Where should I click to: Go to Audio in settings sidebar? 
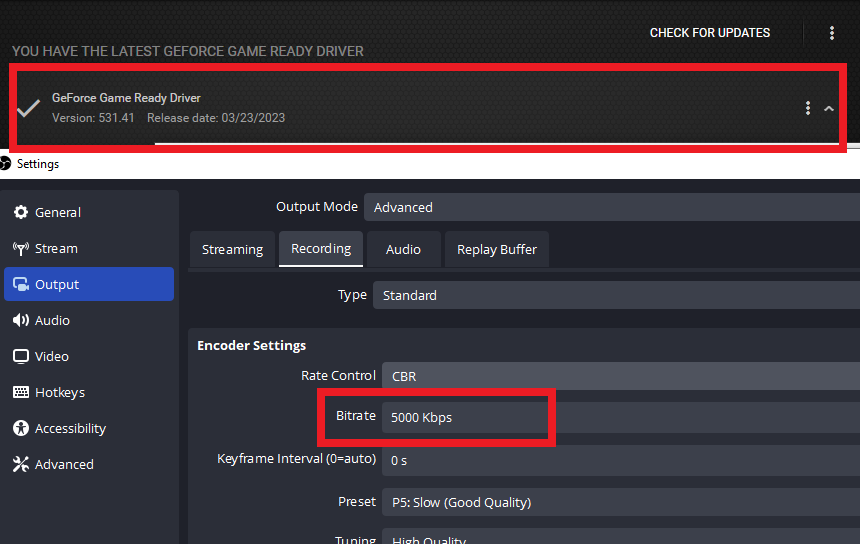(x=89, y=320)
